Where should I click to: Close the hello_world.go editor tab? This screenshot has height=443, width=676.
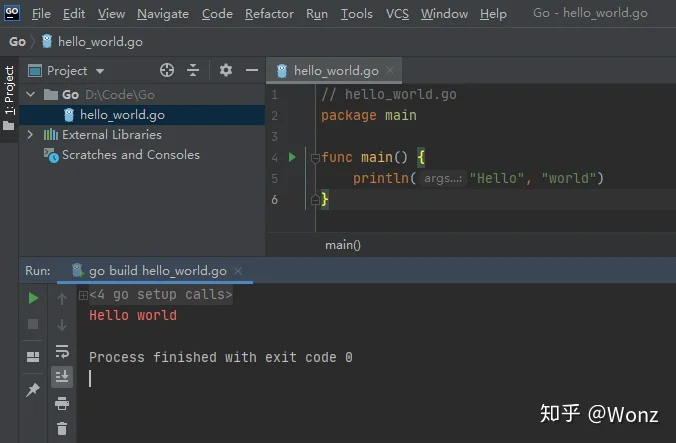point(390,70)
